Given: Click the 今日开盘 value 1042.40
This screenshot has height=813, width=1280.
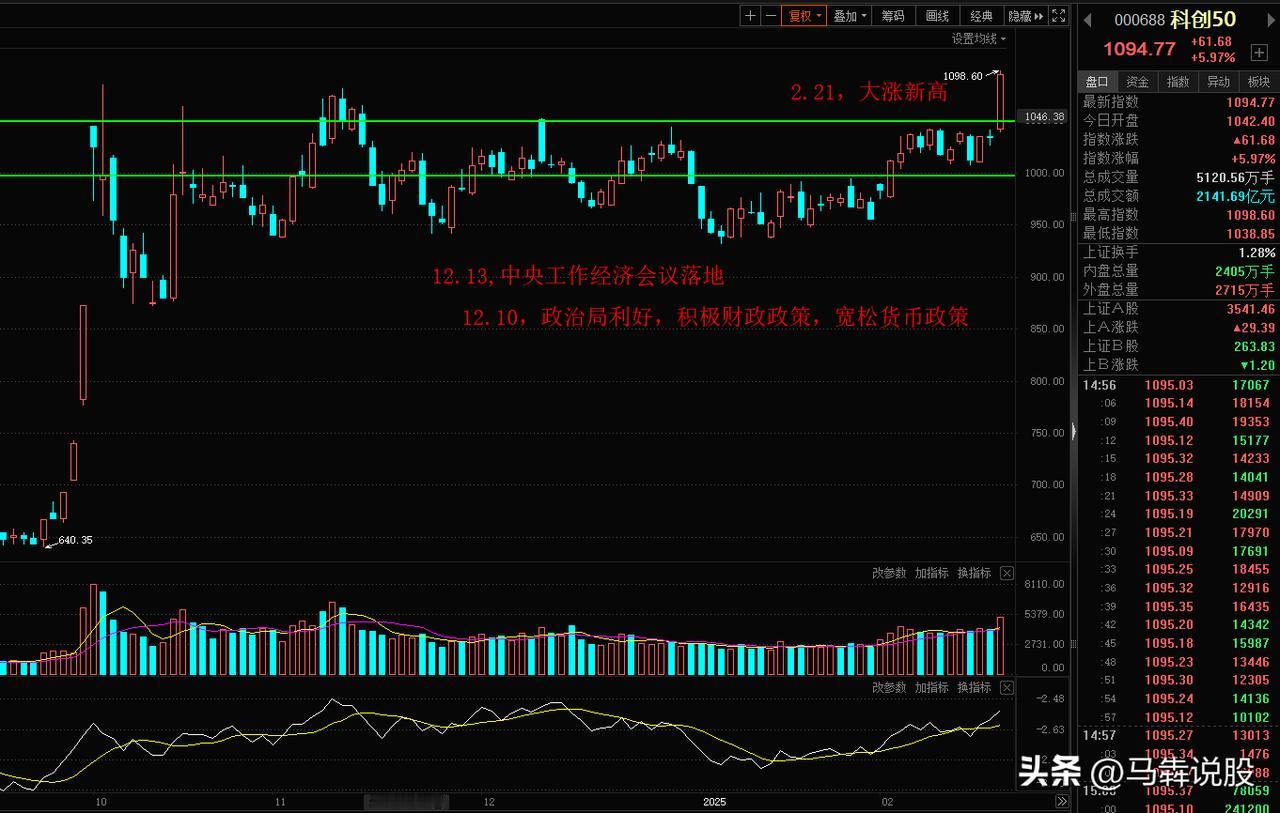Looking at the screenshot, I should pos(1251,121).
